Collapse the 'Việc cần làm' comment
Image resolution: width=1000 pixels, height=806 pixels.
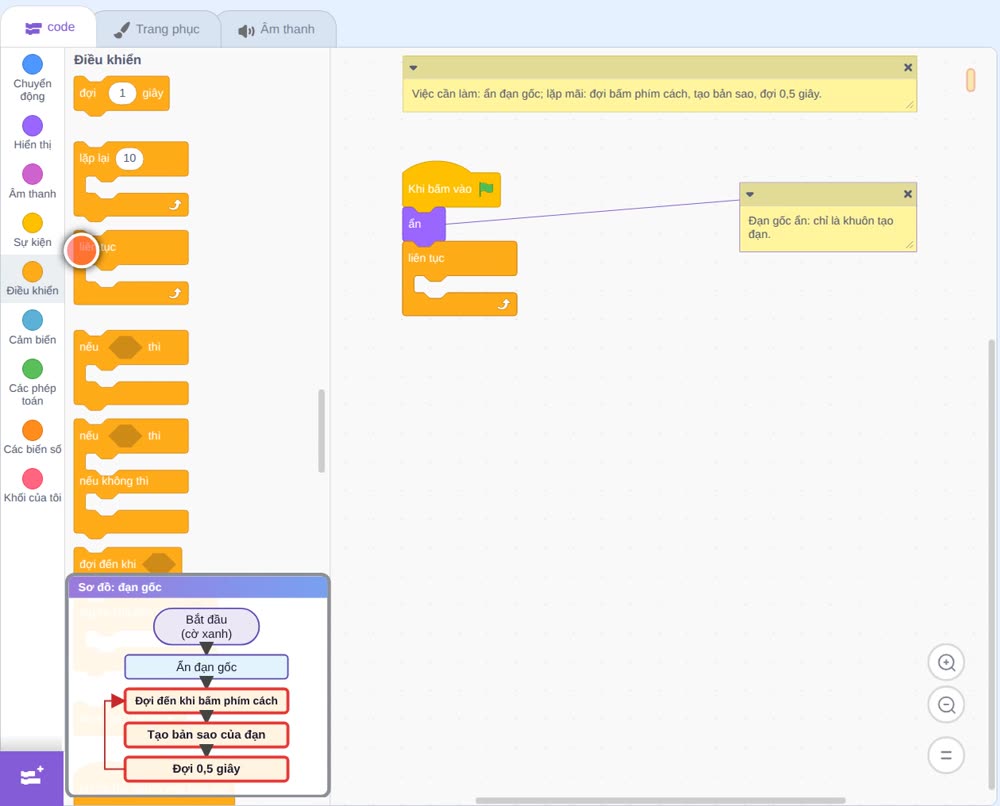[x=413, y=68]
